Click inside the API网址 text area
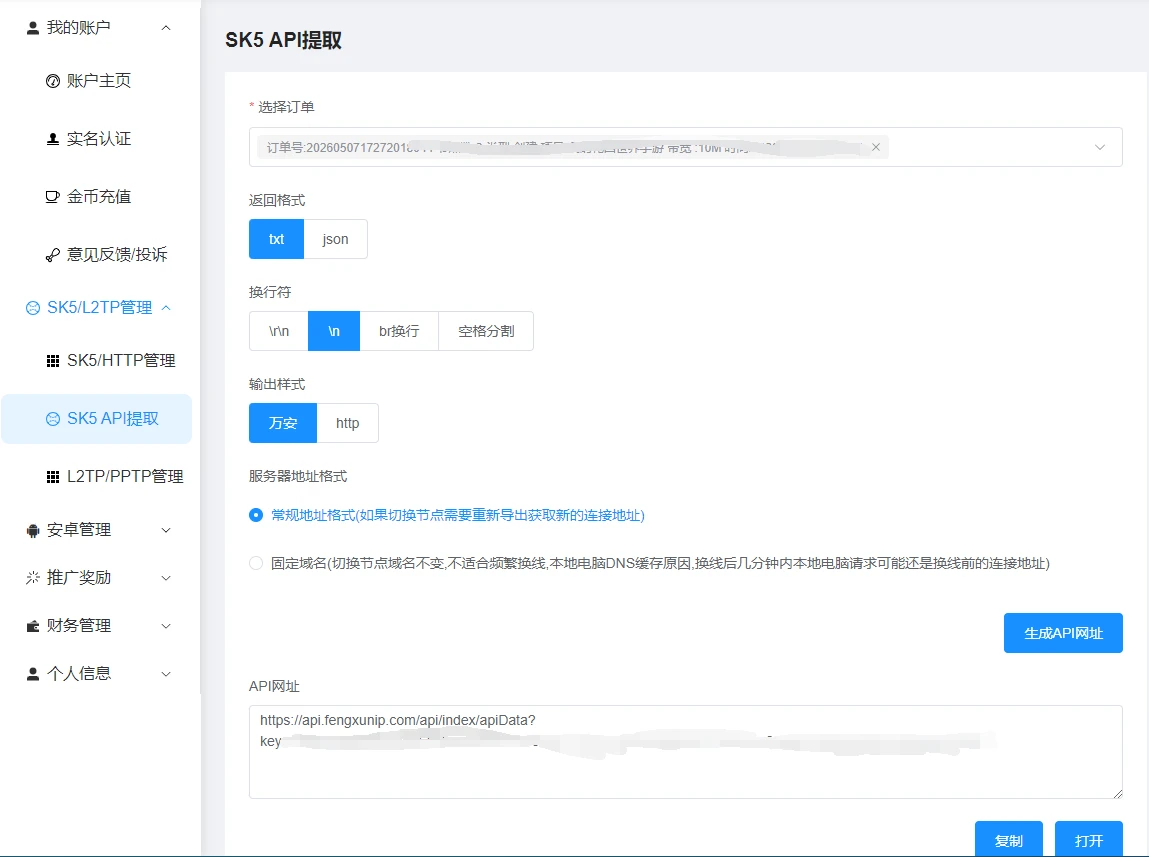 point(686,752)
